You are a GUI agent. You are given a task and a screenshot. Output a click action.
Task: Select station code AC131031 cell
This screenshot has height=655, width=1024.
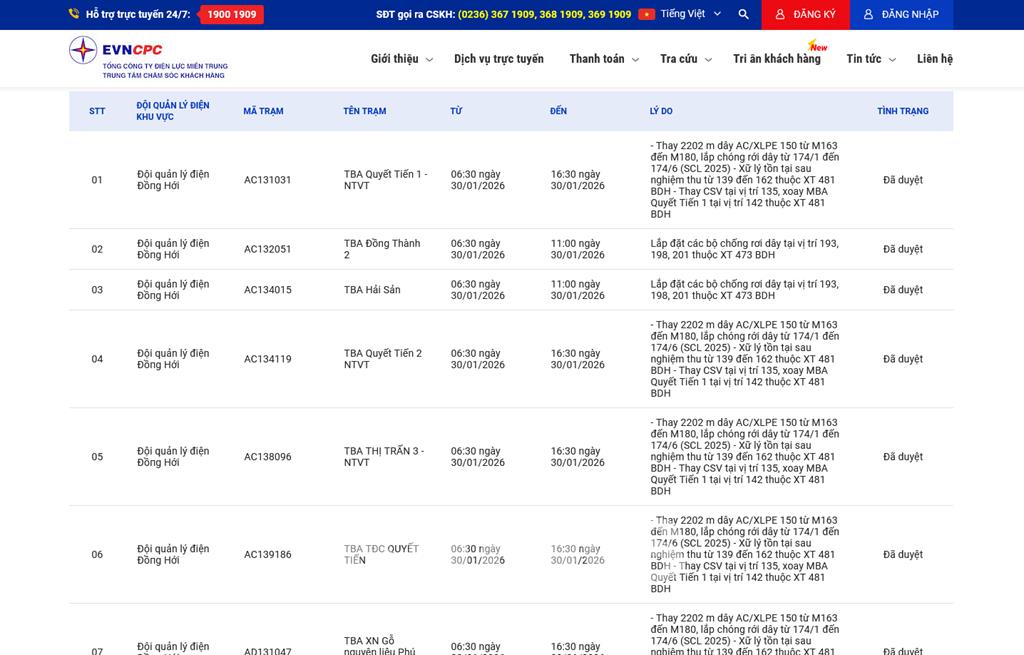[267, 180]
